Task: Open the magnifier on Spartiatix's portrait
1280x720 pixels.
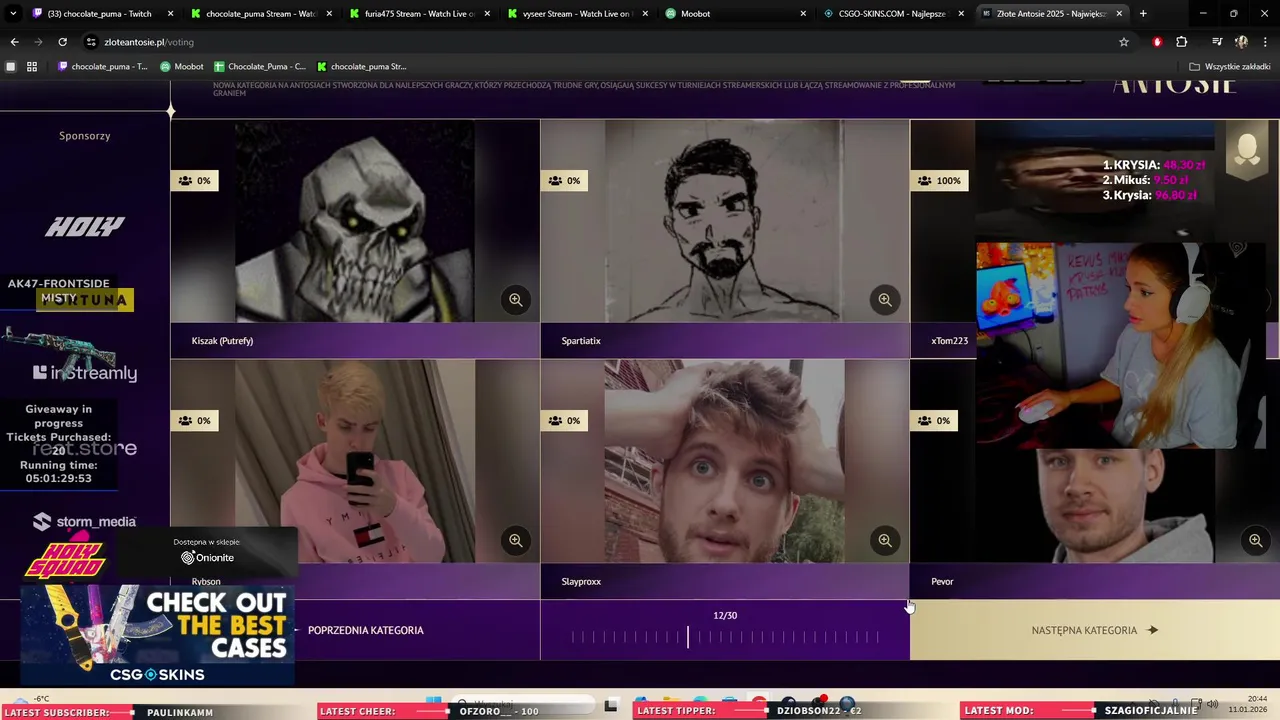Action: point(885,299)
